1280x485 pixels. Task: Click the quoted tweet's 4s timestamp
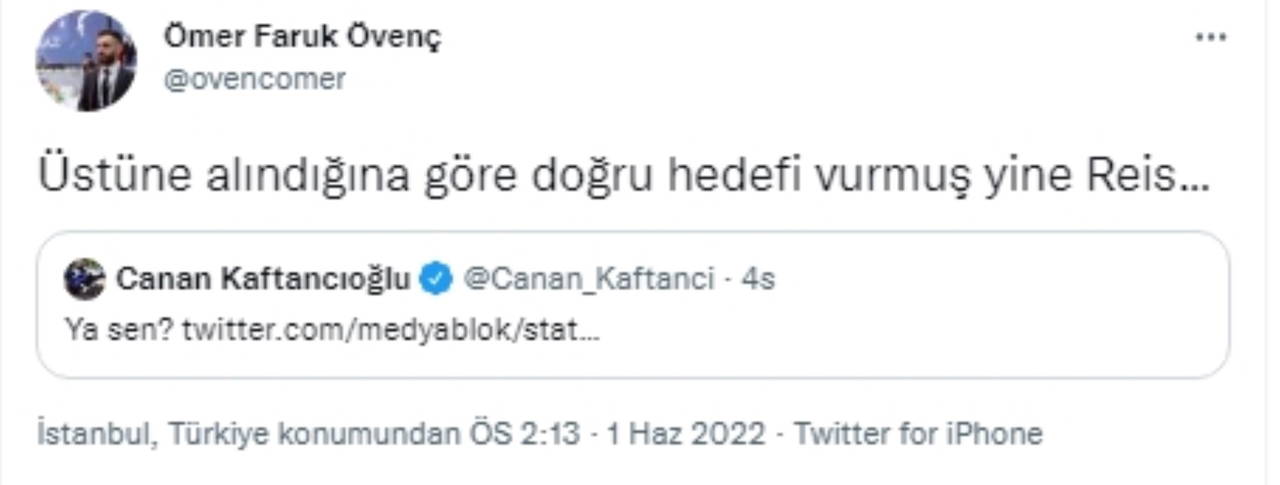coord(758,279)
